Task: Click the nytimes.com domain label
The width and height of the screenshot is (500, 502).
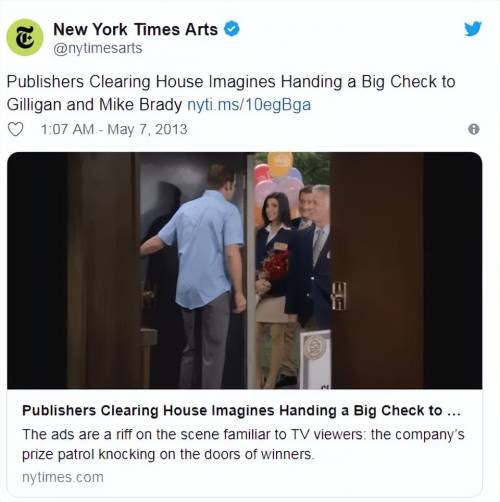Action: point(63,477)
